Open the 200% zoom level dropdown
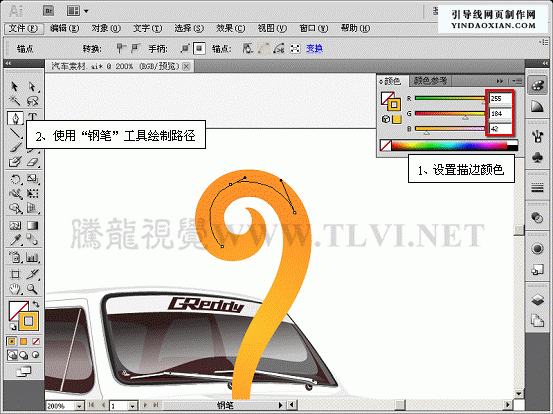This screenshot has width=553, height=414. coord(79,406)
